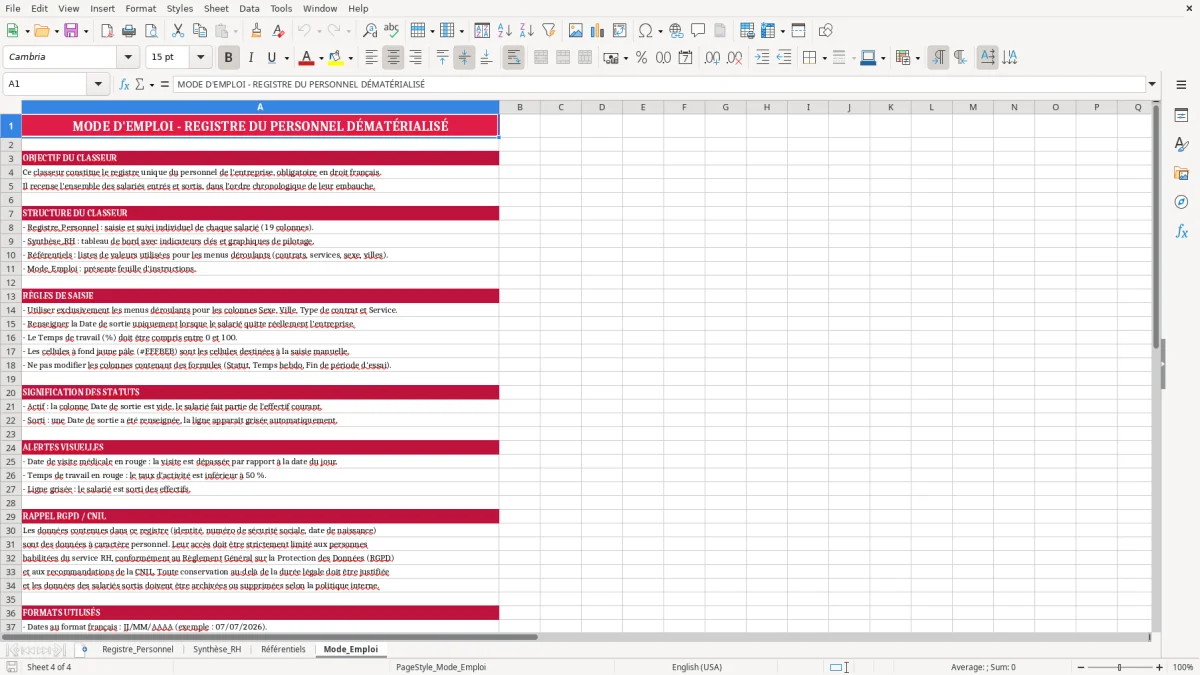Open sidebar Gallery panel
The image size is (1200, 675).
1181,174
